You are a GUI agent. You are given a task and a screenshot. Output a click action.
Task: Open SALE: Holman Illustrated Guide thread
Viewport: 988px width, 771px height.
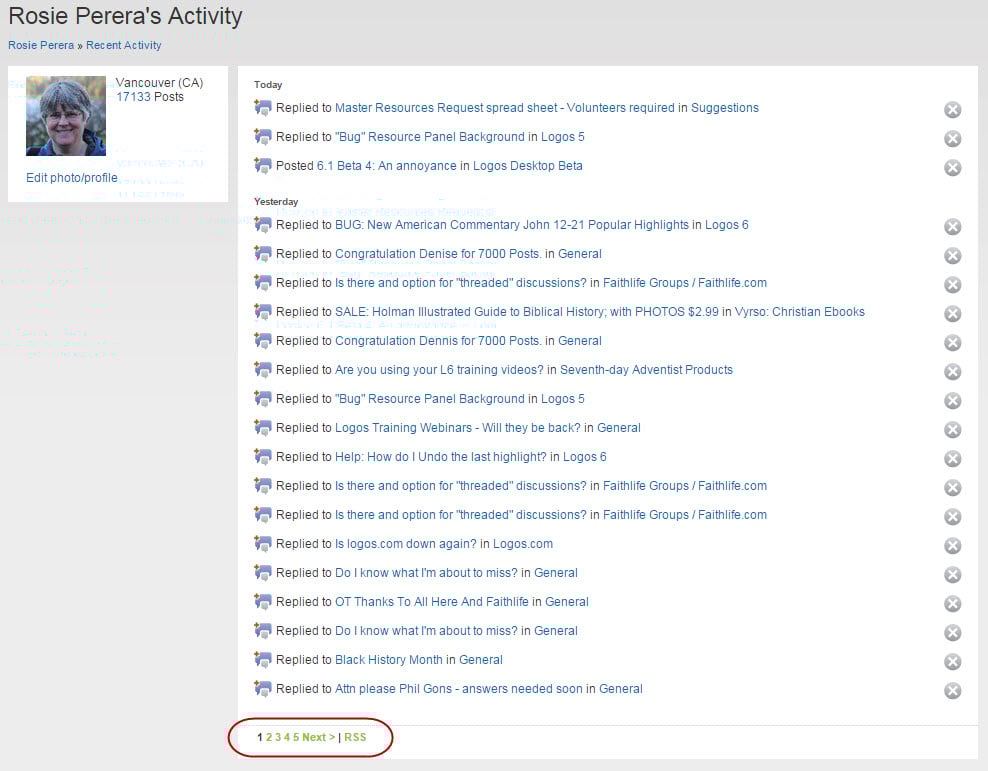coord(527,312)
